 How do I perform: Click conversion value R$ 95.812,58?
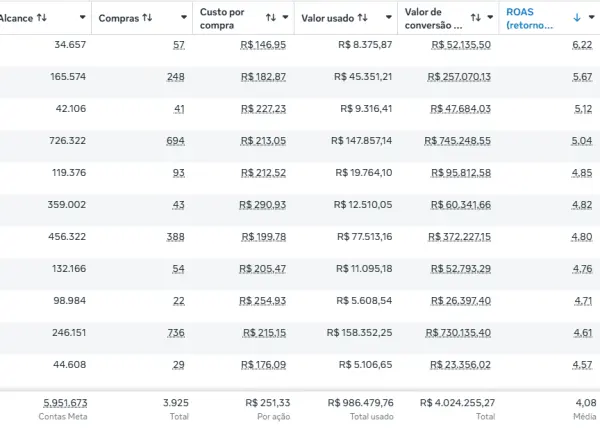(461, 173)
